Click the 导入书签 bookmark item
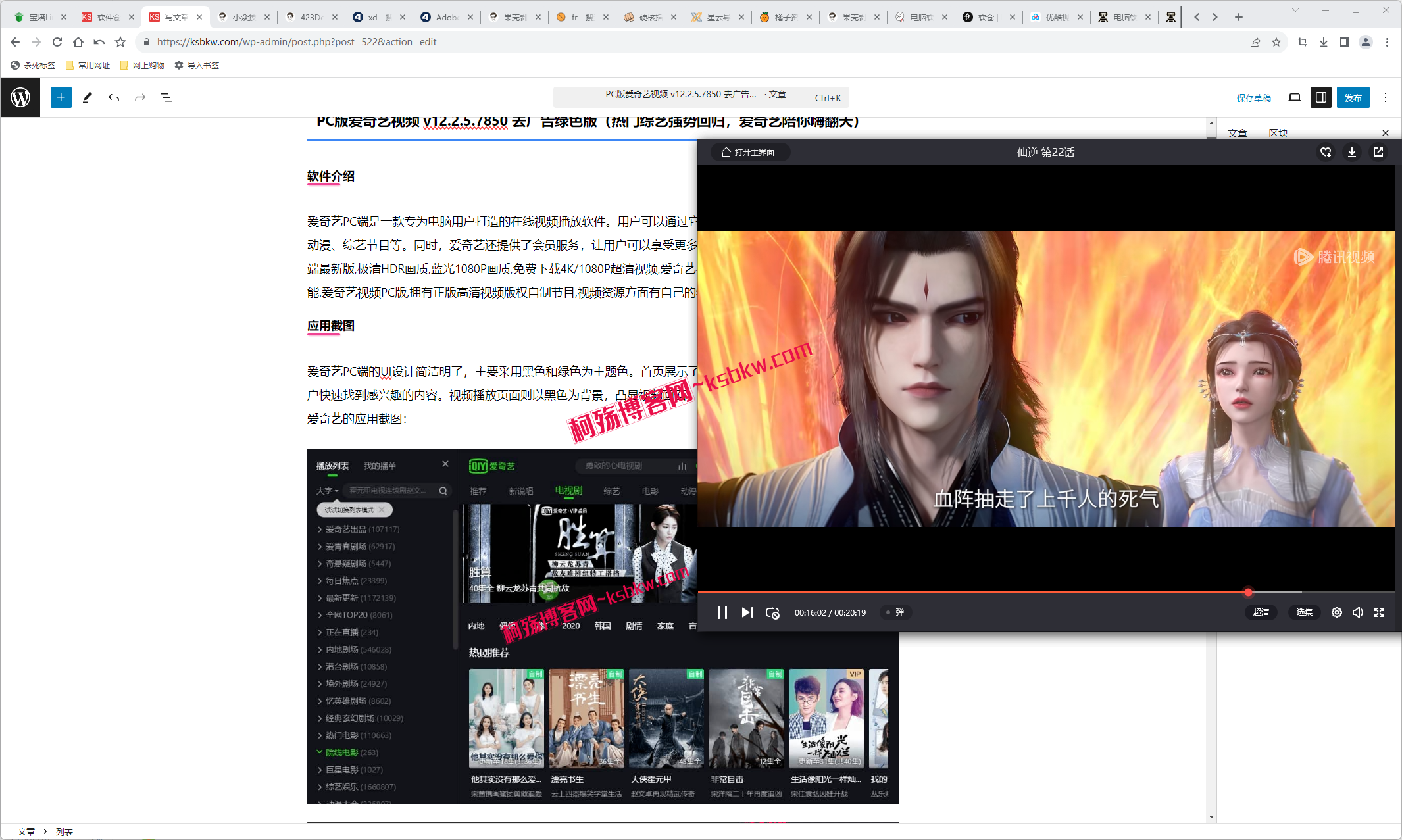 pyautogui.click(x=197, y=65)
